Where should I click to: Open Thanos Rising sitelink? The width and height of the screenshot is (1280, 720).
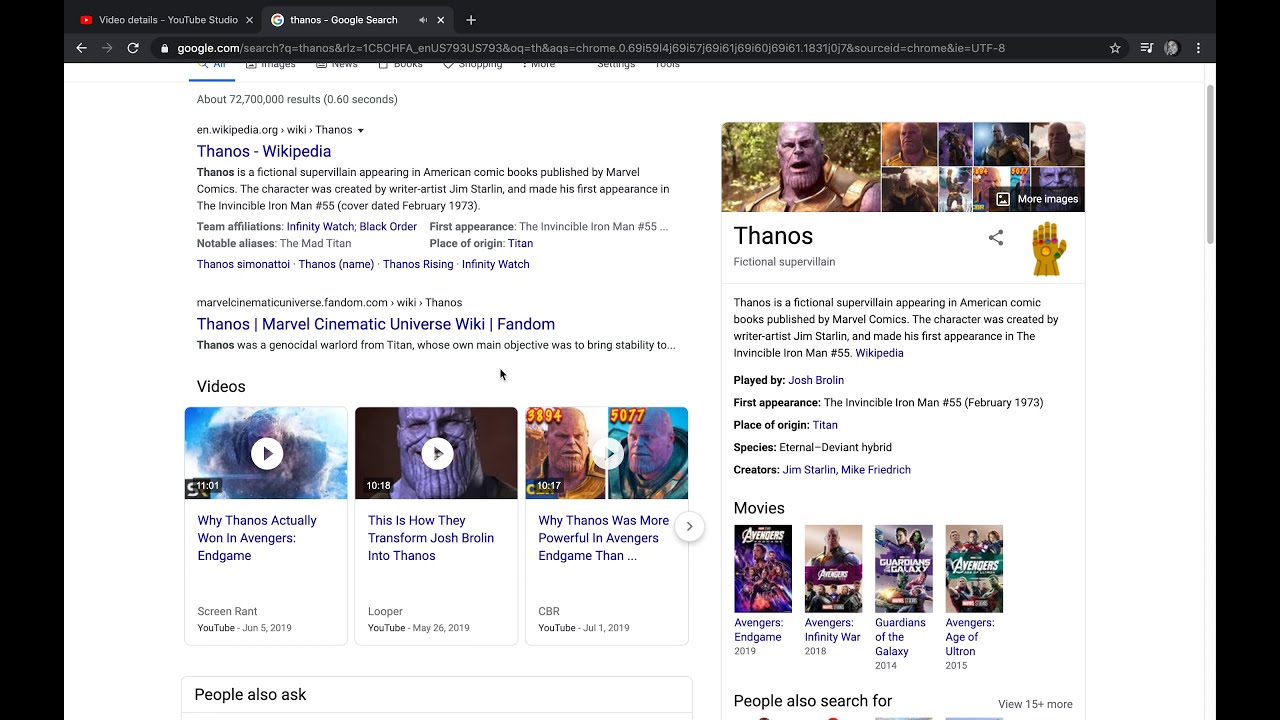(418, 264)
